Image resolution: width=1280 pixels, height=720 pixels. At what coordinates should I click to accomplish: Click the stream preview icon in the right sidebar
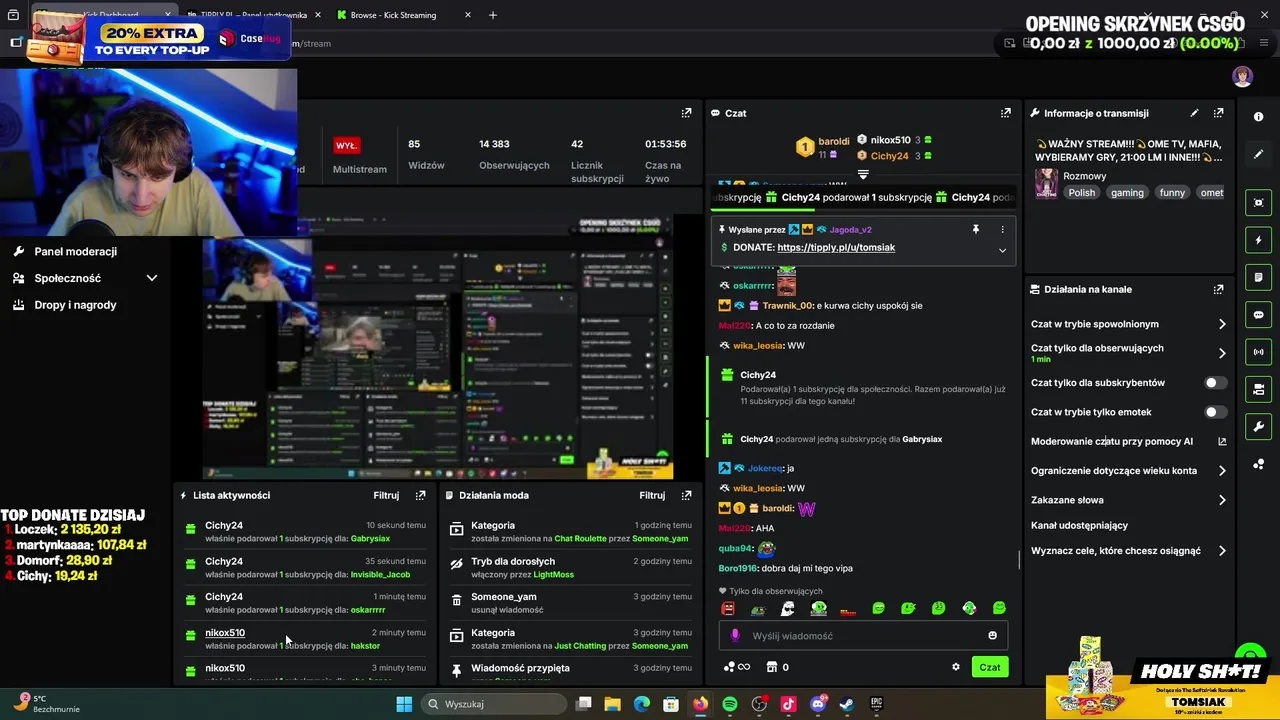pos(1258,203)
